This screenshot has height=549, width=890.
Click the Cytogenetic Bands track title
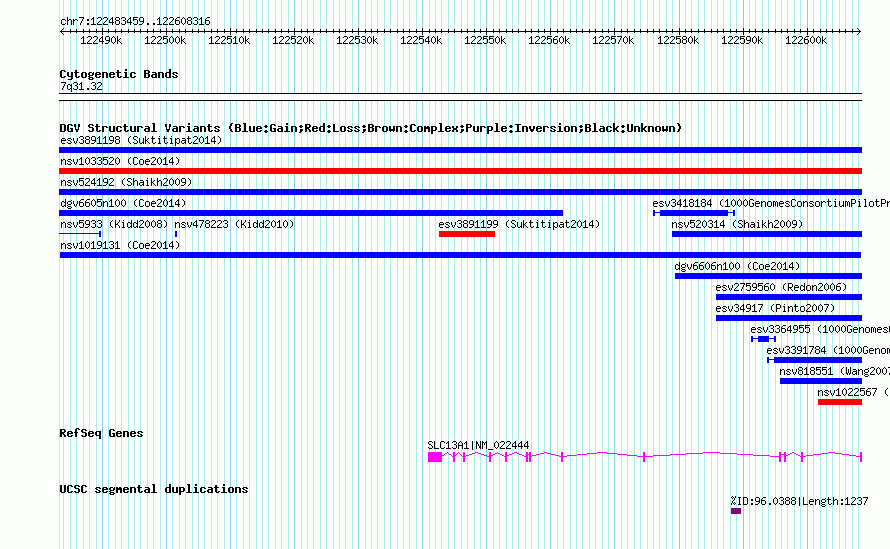tap(119, 74)
